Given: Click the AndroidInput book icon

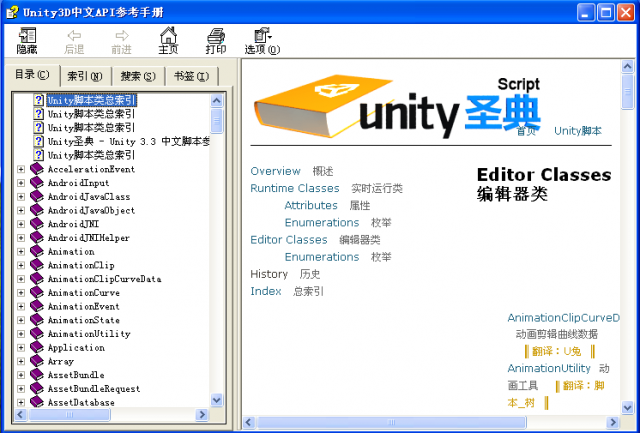Looking at the screenshot, I should (x=37, y=183).
